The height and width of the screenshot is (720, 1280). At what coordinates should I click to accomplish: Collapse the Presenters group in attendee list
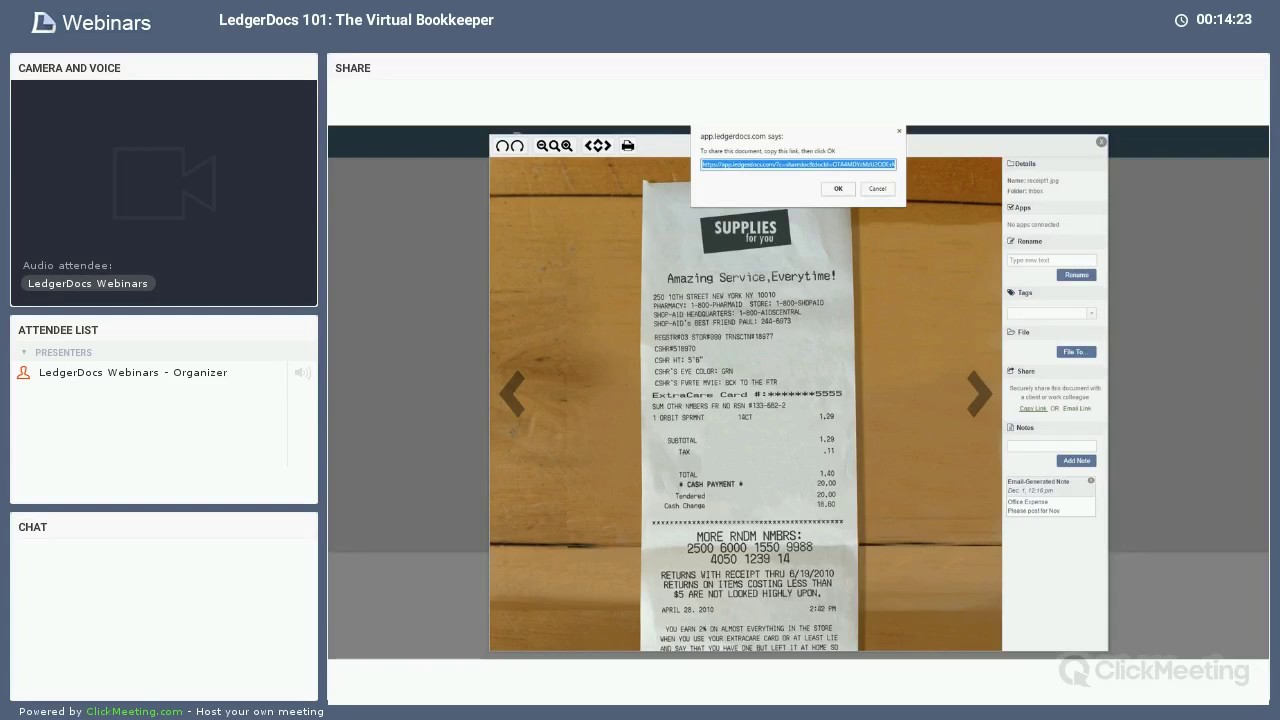[24, 352]
